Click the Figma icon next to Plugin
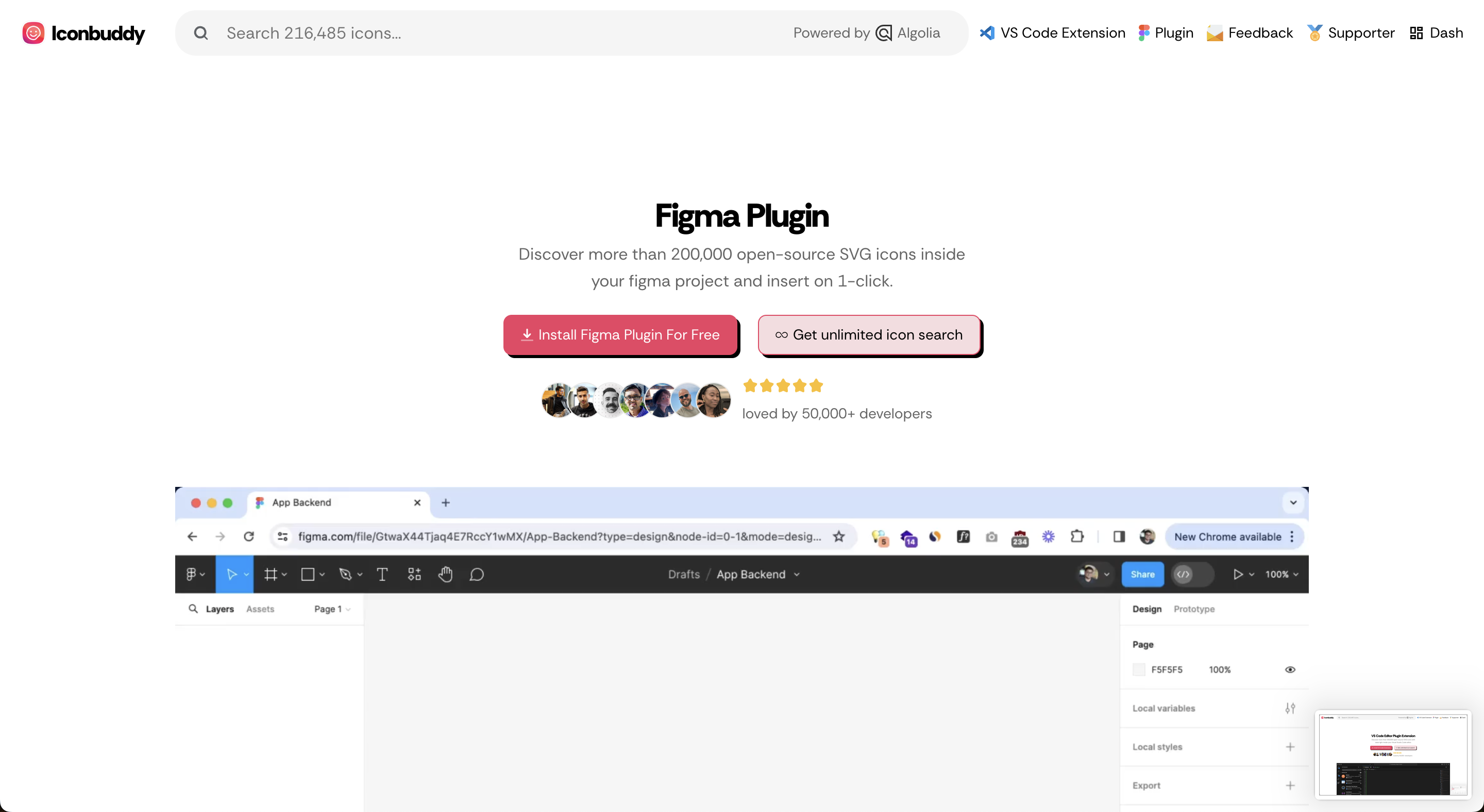This screenshot has width=1484, height=812. click(1143, 33)
